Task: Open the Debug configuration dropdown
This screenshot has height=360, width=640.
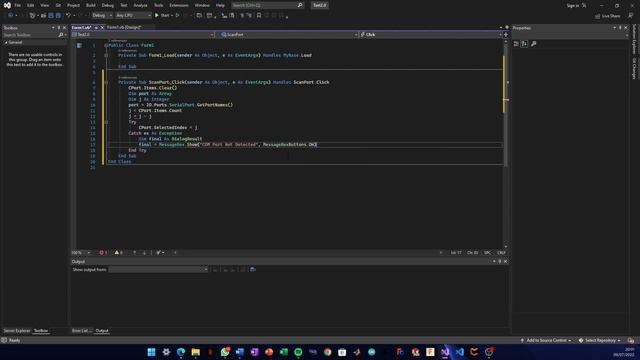Action: point(102,16)
